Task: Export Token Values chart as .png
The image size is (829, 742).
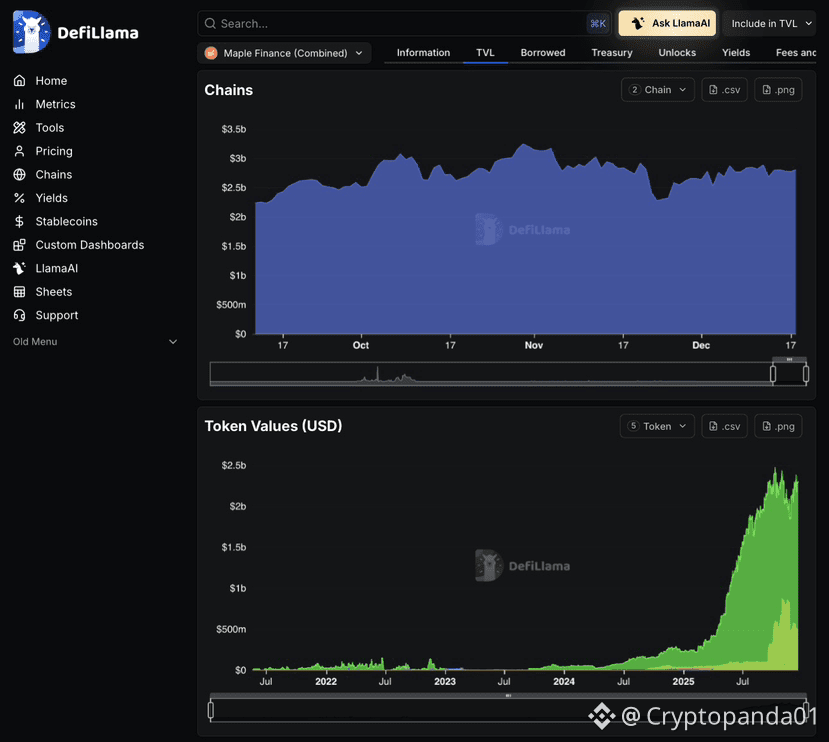Action: (x=778, y=426)
